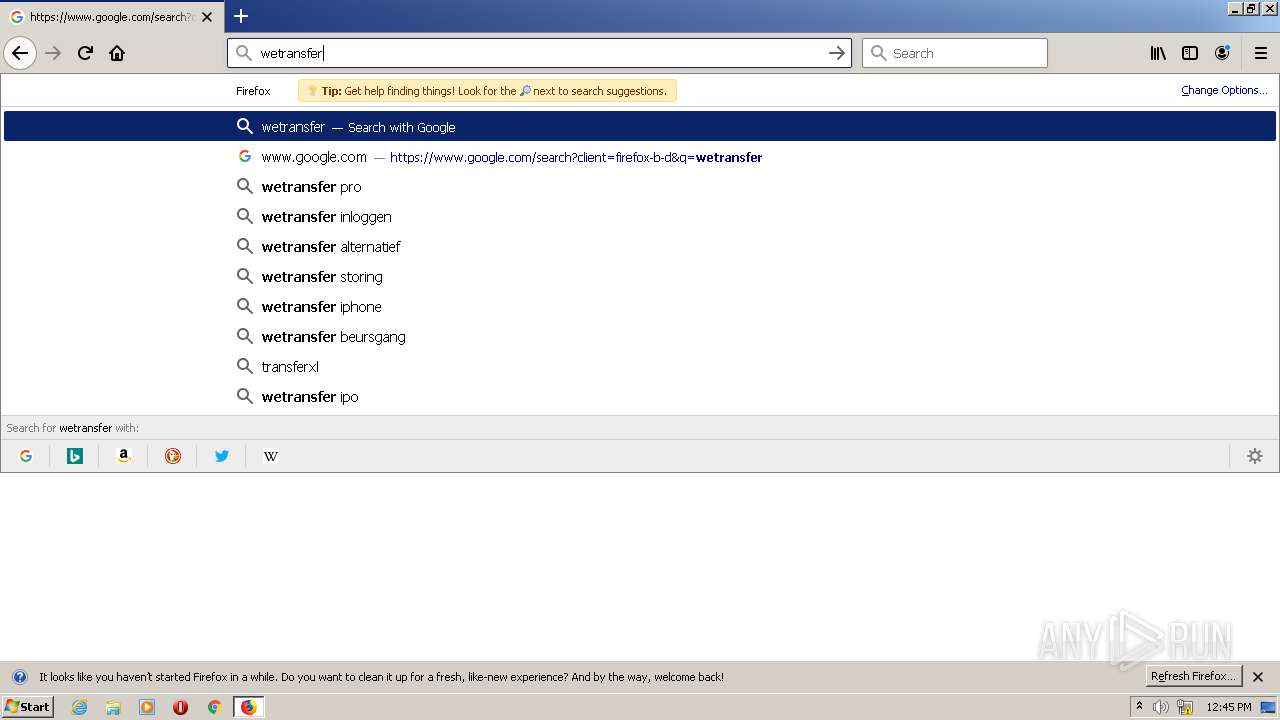Select the www.google.com history suggestion
The image size is (1280, 720).
coord(640,157)
